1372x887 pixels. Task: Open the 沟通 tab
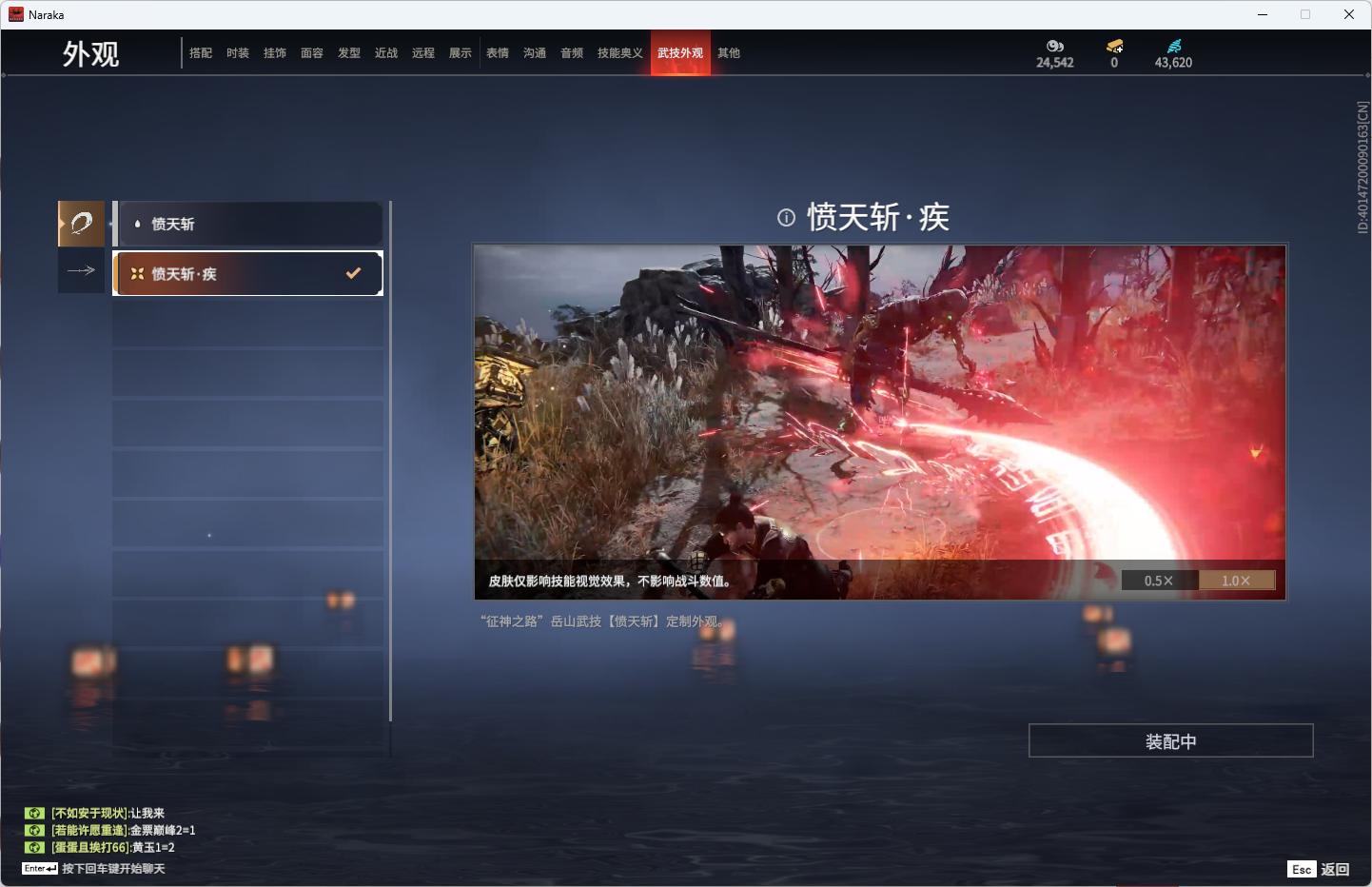(535, 53)
